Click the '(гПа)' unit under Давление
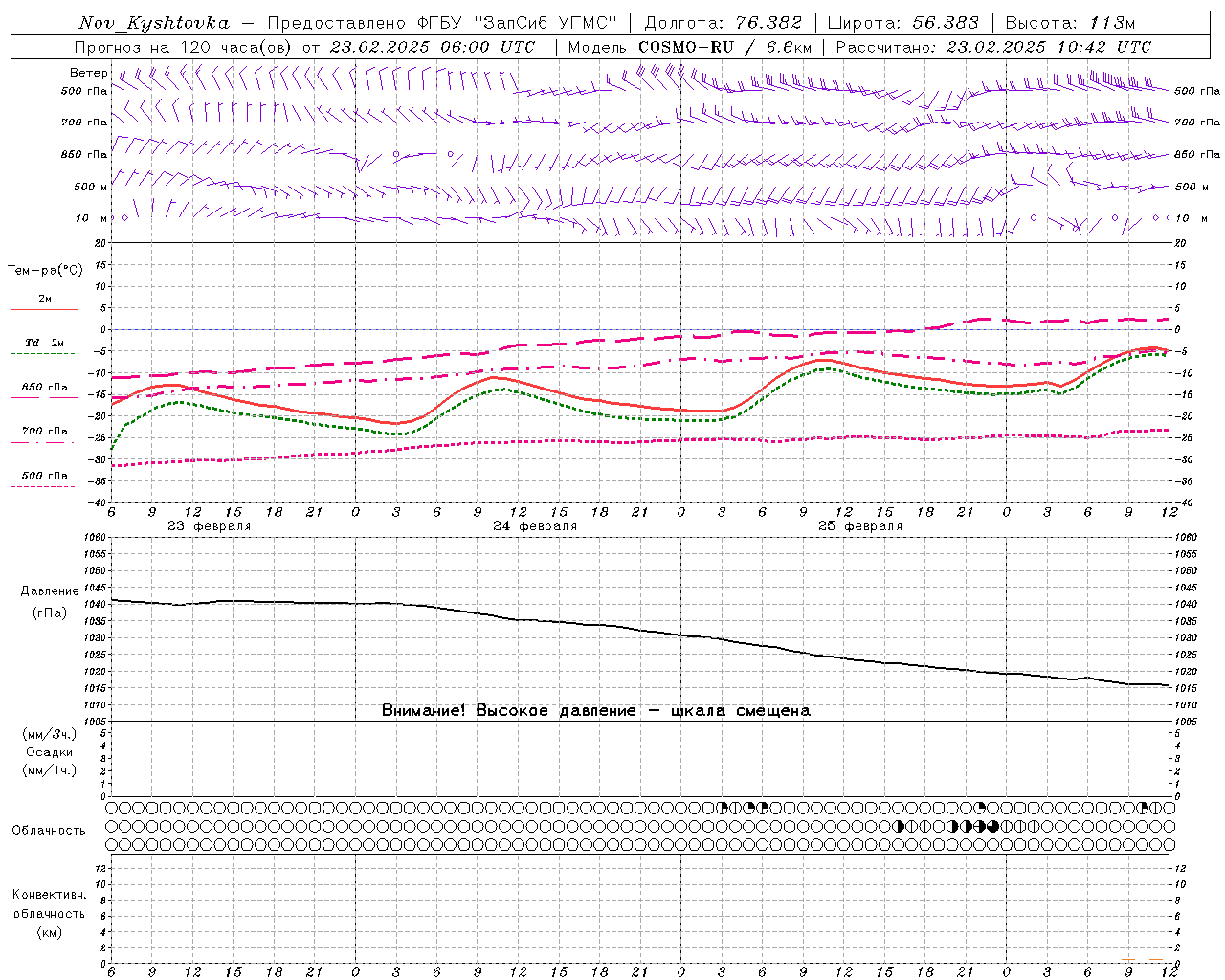1225x980 pixels. coord(49,612)
